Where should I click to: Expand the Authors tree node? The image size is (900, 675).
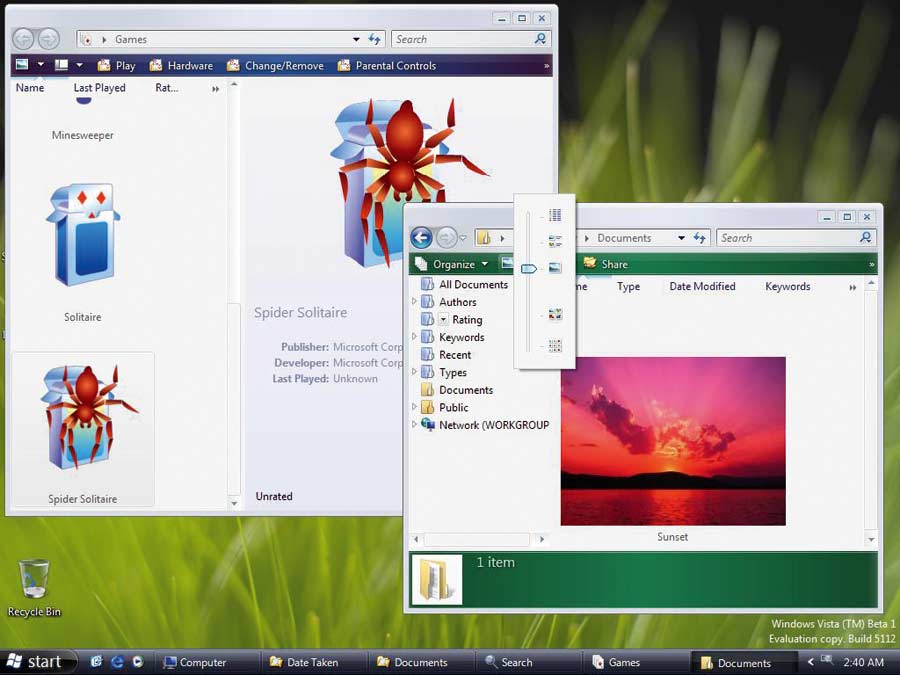coord(415,302)
